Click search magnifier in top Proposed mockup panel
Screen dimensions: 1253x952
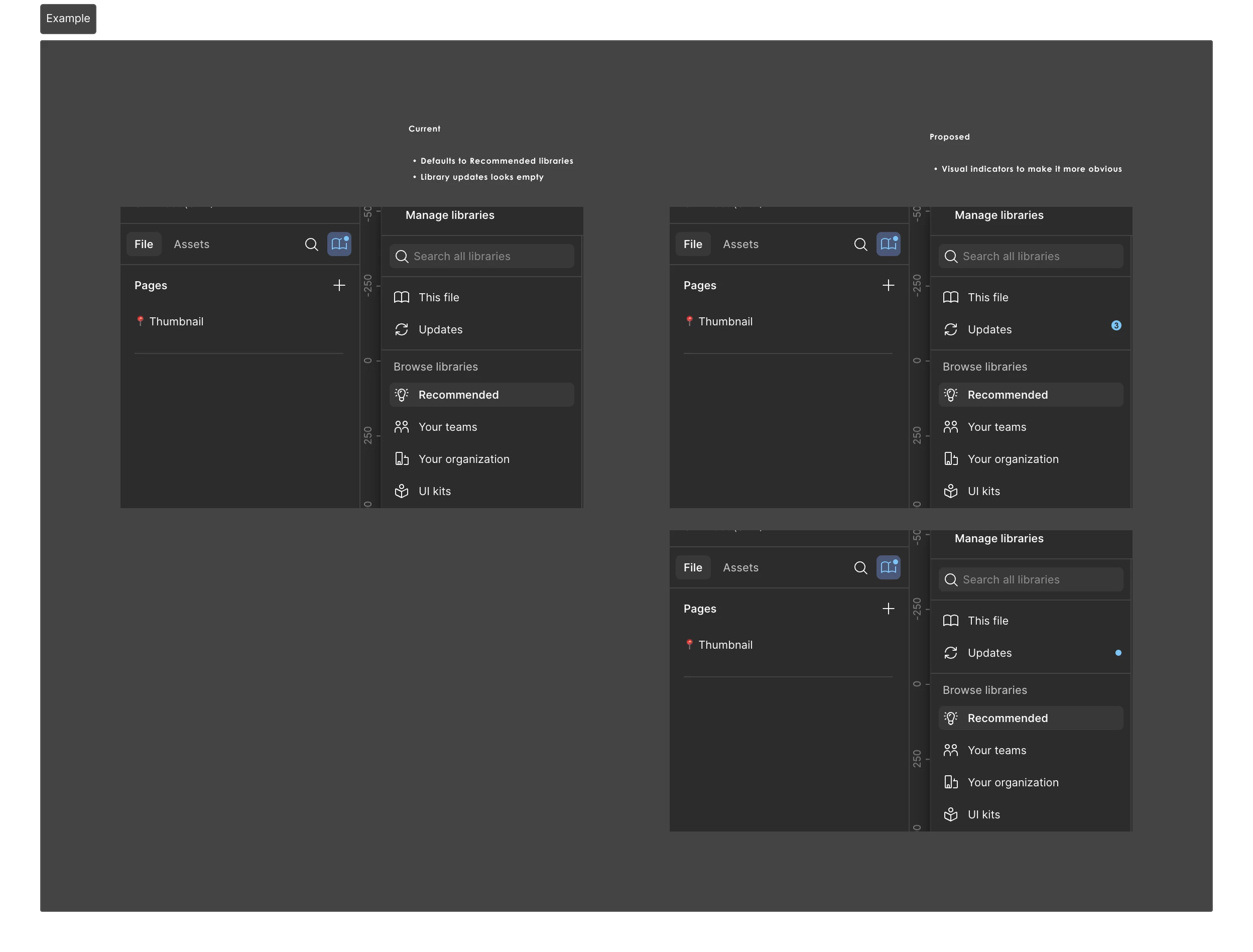coord(860,244)
